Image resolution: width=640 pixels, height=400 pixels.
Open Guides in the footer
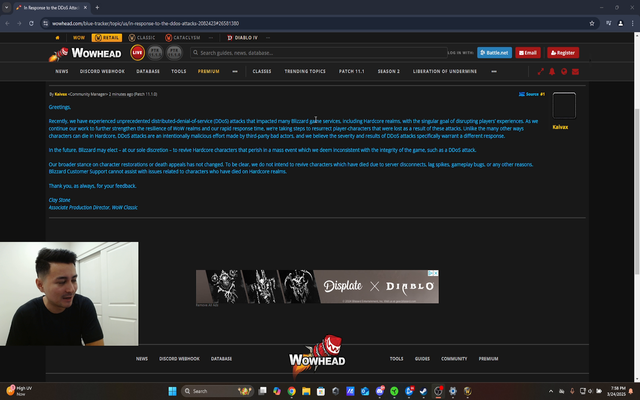click(x=422, y=359)
